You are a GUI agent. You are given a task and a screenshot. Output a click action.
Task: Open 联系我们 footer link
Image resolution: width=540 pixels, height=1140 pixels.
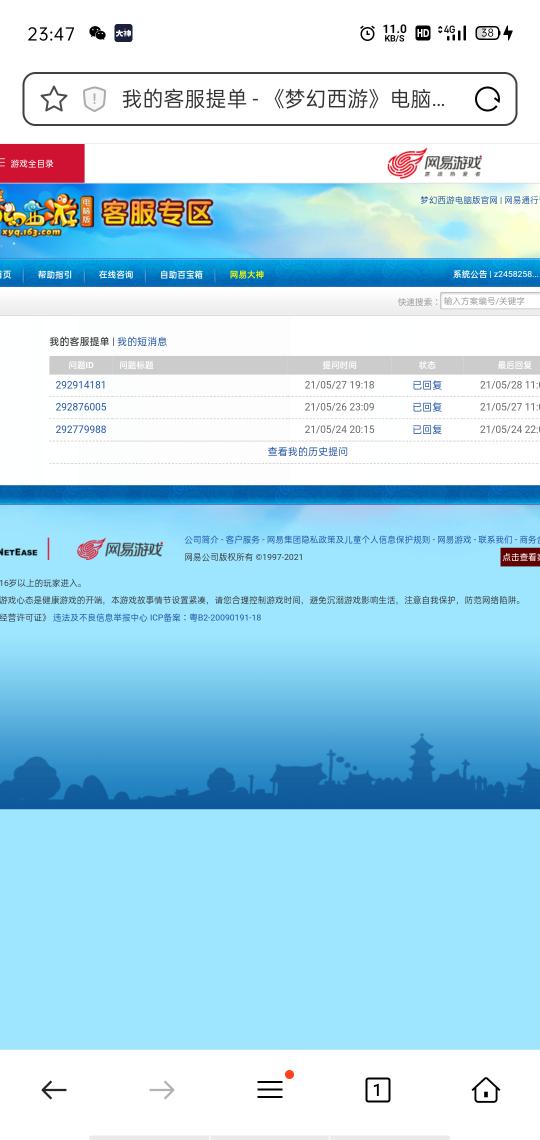pyautogui.click(x=495, y=540)
